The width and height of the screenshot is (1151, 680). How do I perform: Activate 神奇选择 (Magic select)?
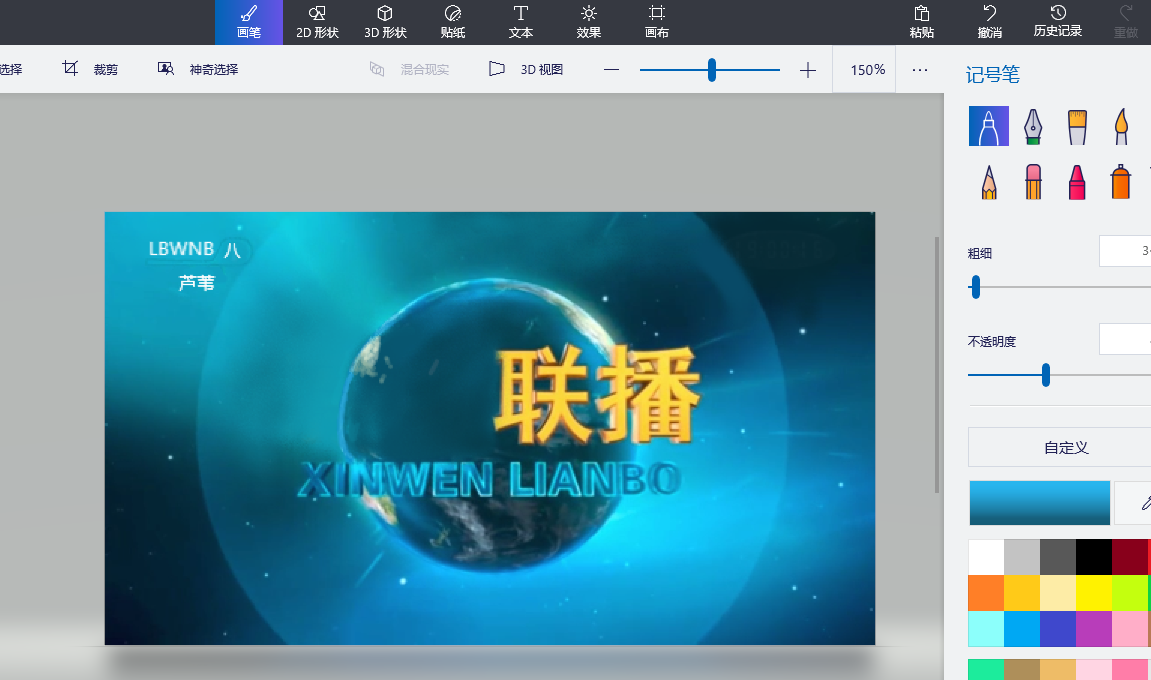pos(198,69)
